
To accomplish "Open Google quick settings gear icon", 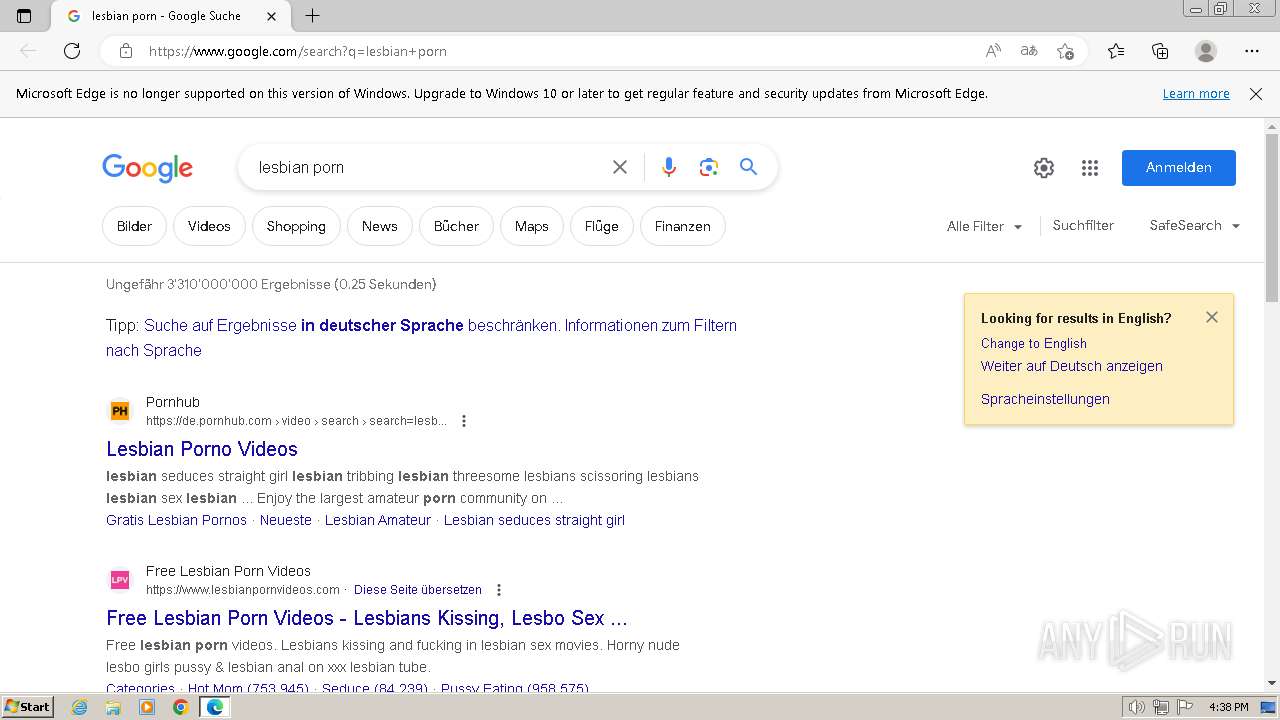I will point(1044,168).
